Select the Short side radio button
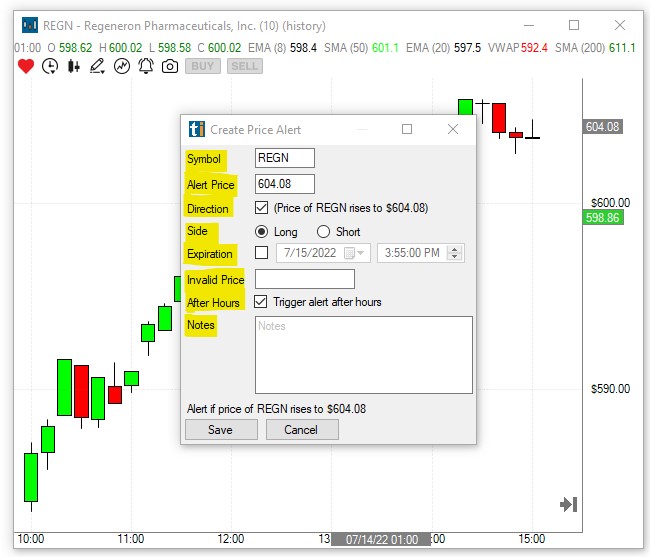This screenshot has width=650, height=557. [x=323, y=231]
